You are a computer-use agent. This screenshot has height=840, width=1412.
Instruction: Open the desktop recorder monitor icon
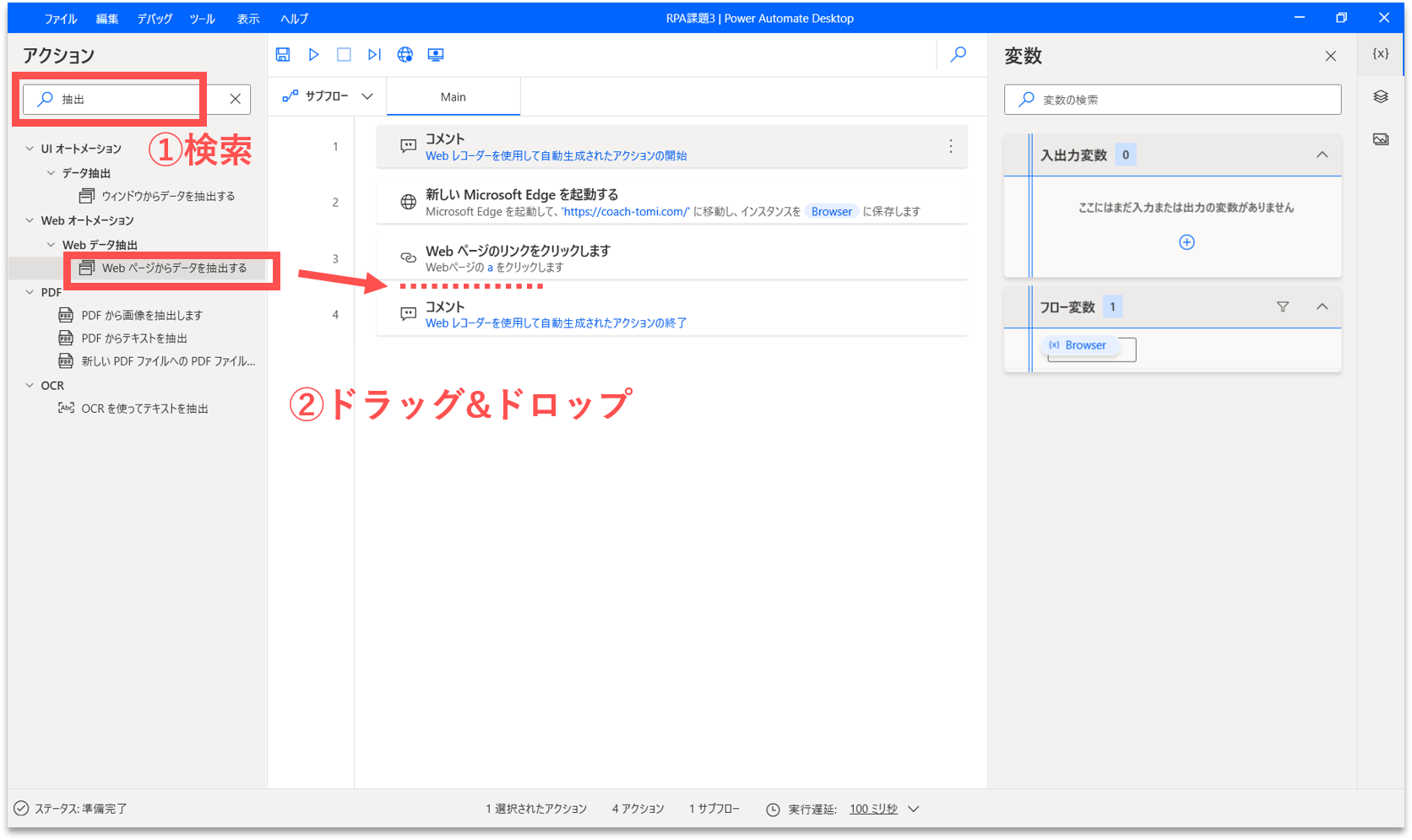click(436, 55)
